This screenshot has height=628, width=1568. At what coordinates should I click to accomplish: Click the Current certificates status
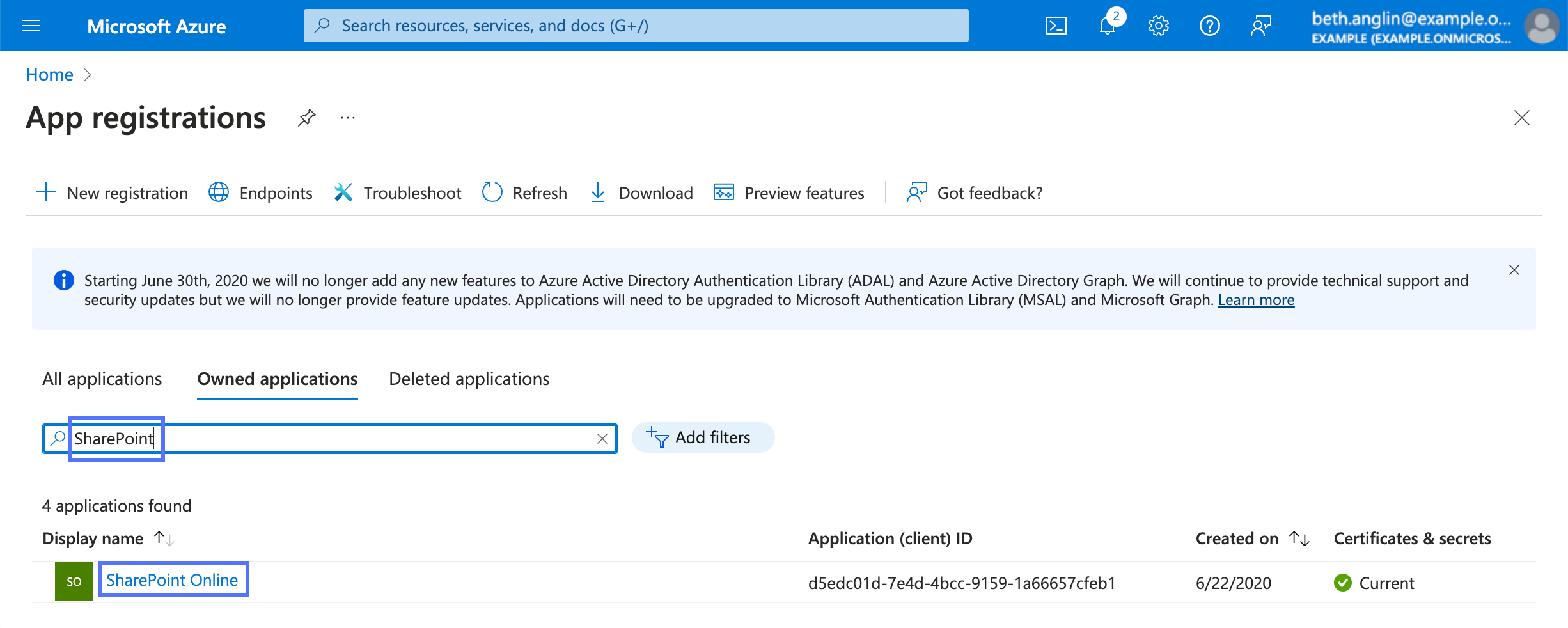click(x=1374, y=583)
